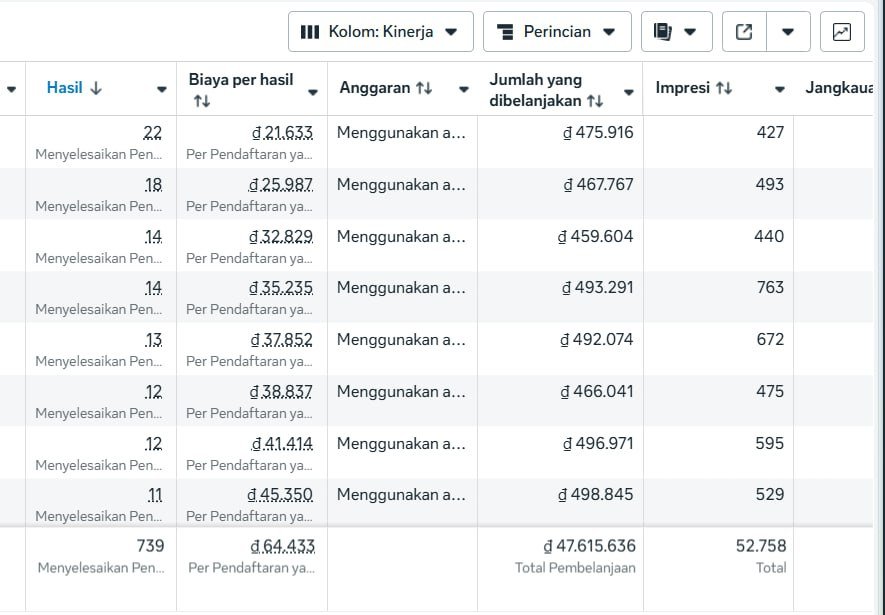
Task: Open the Biaya per hasil column menu arrow
Action: click(312, 92)
